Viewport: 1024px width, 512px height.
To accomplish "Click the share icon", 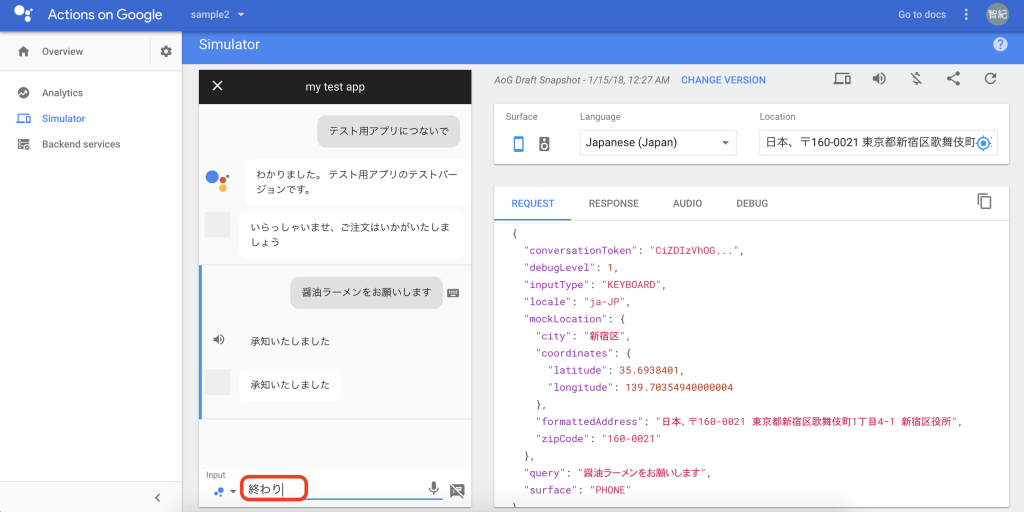I will coord(953,79).
